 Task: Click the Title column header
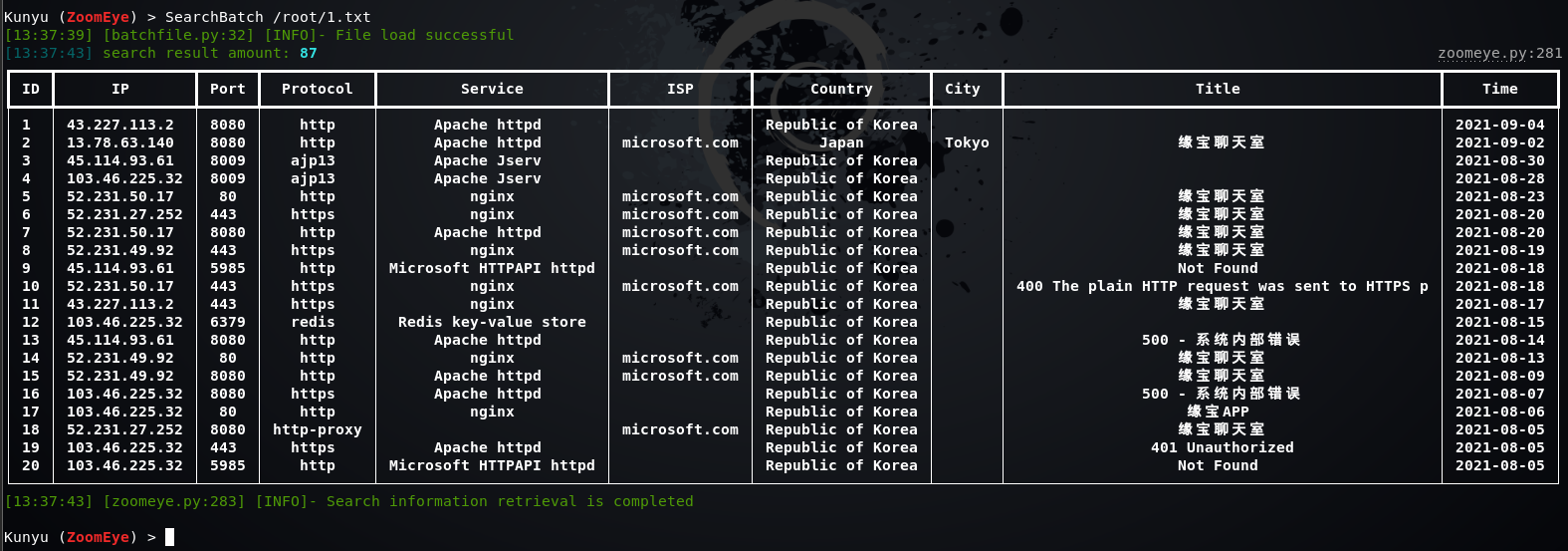[x=1218, y=89]
